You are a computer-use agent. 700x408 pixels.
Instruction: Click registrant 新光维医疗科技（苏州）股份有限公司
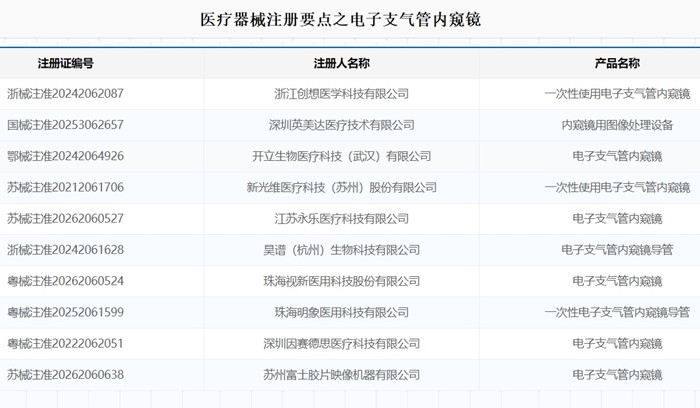click(342, 187)
